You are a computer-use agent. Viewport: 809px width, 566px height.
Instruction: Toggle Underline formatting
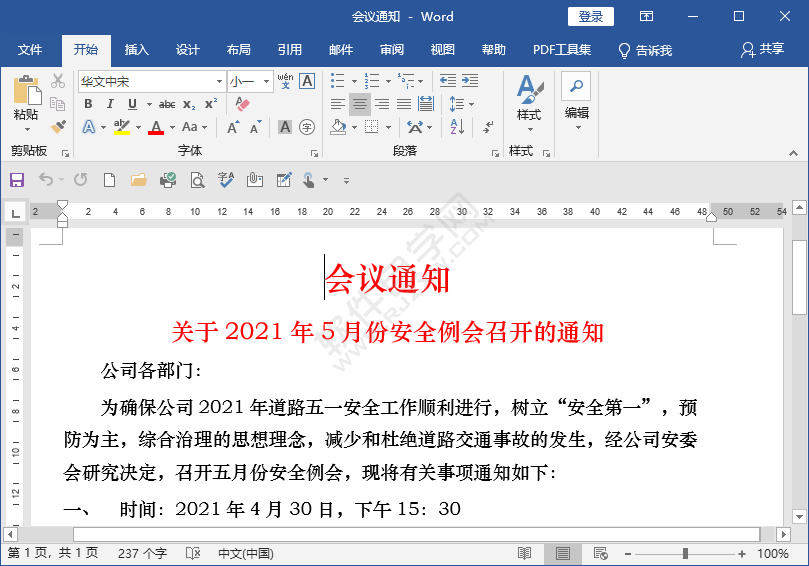[x=133, y=104]
